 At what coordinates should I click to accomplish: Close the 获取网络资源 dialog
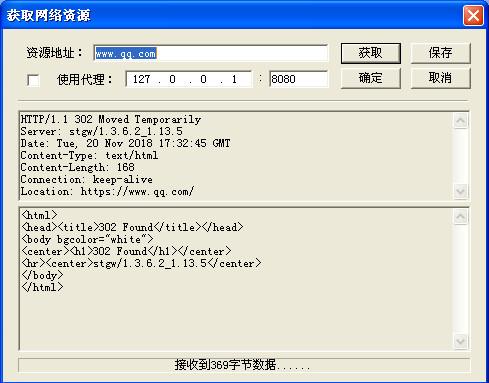(473, 15)
